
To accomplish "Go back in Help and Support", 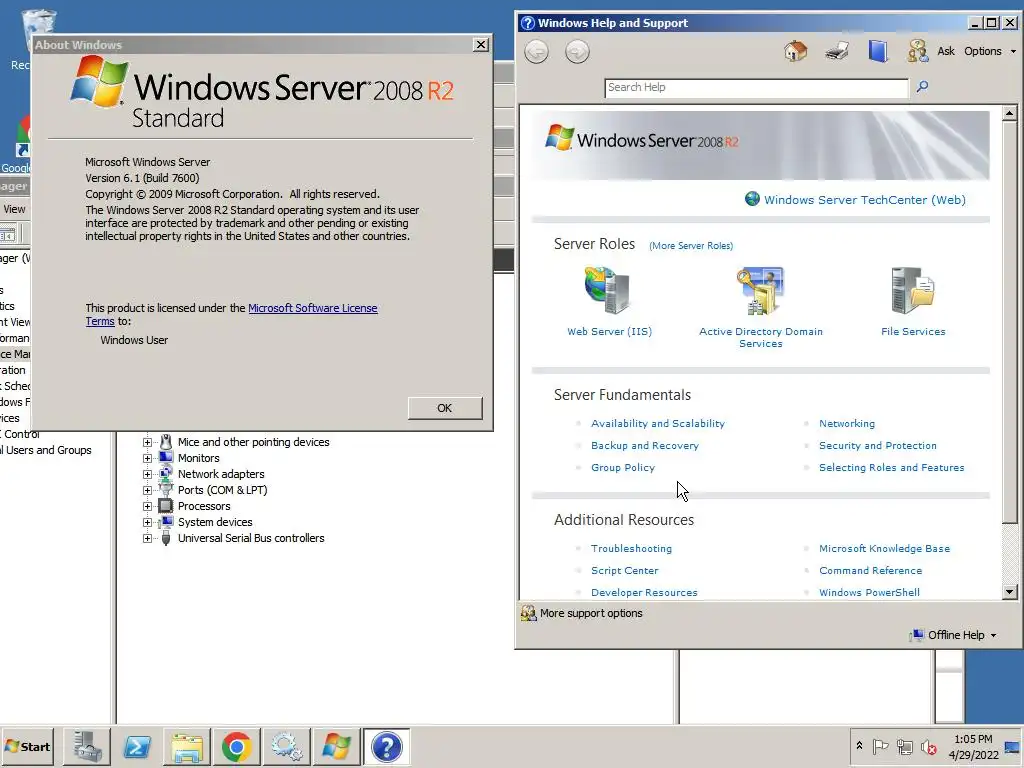I will point(536,52).
